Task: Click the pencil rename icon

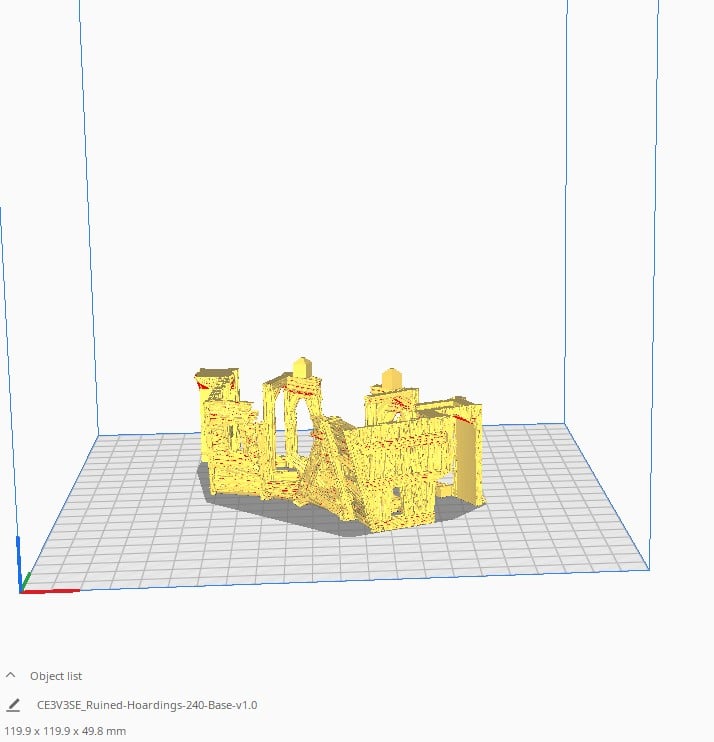Action: pos(13,705)
